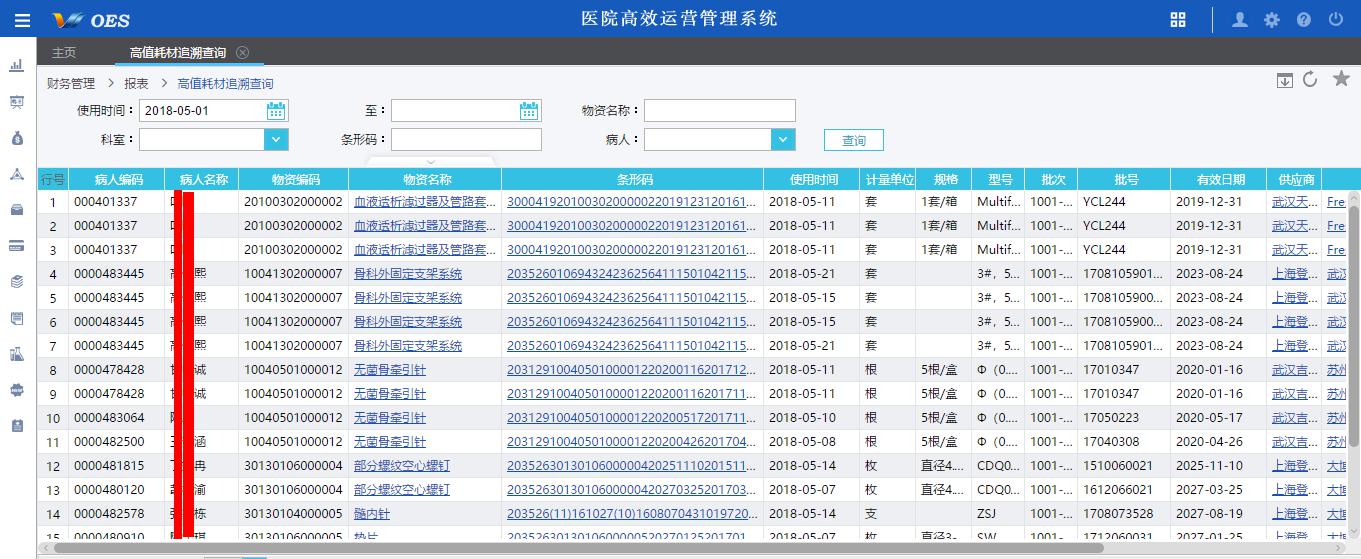Select the 高值耗材追溯查询 tab
This screenshot has height=559, width=1361.
coord(178,52)
